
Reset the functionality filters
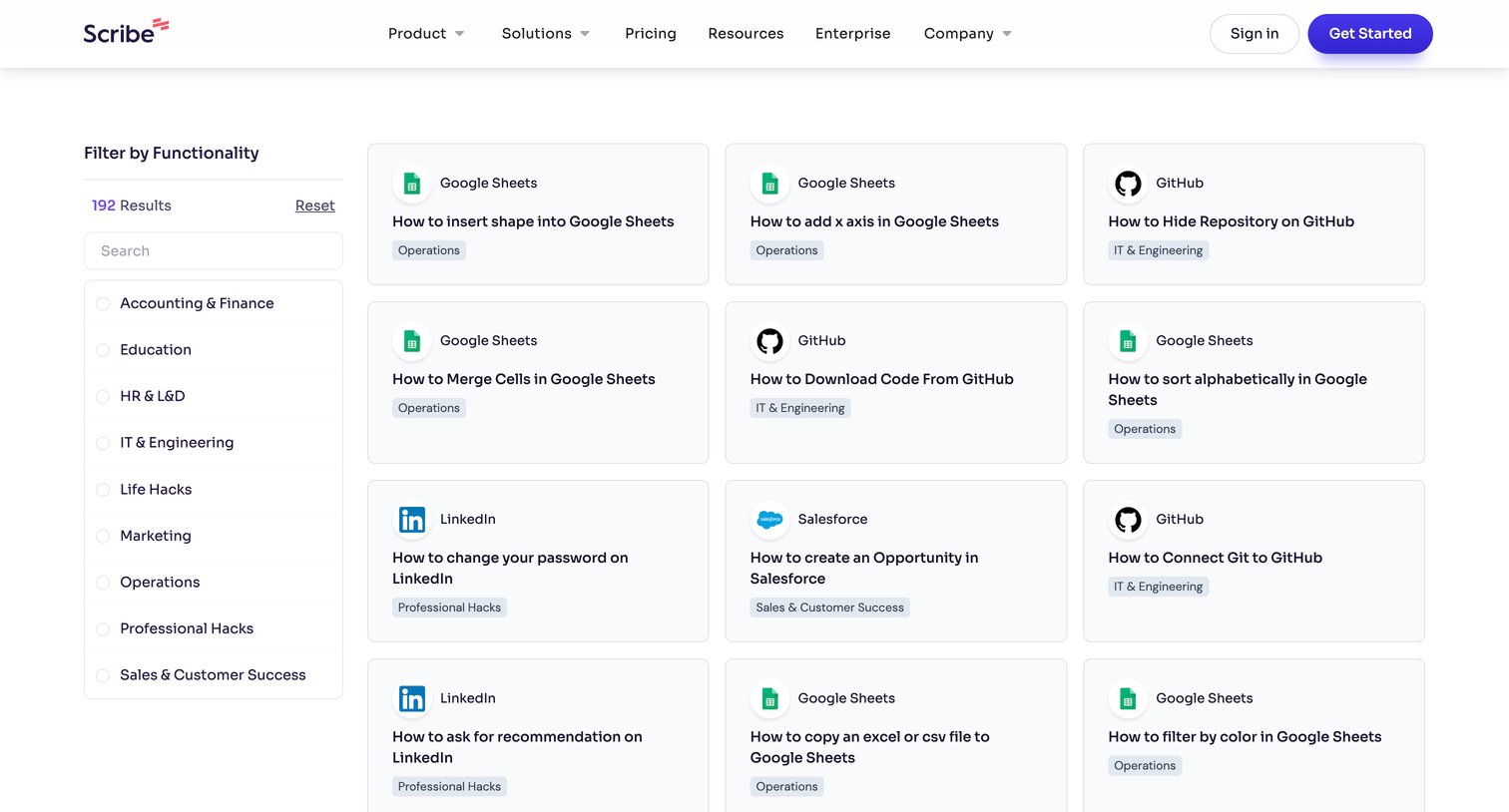click(315, 205)
